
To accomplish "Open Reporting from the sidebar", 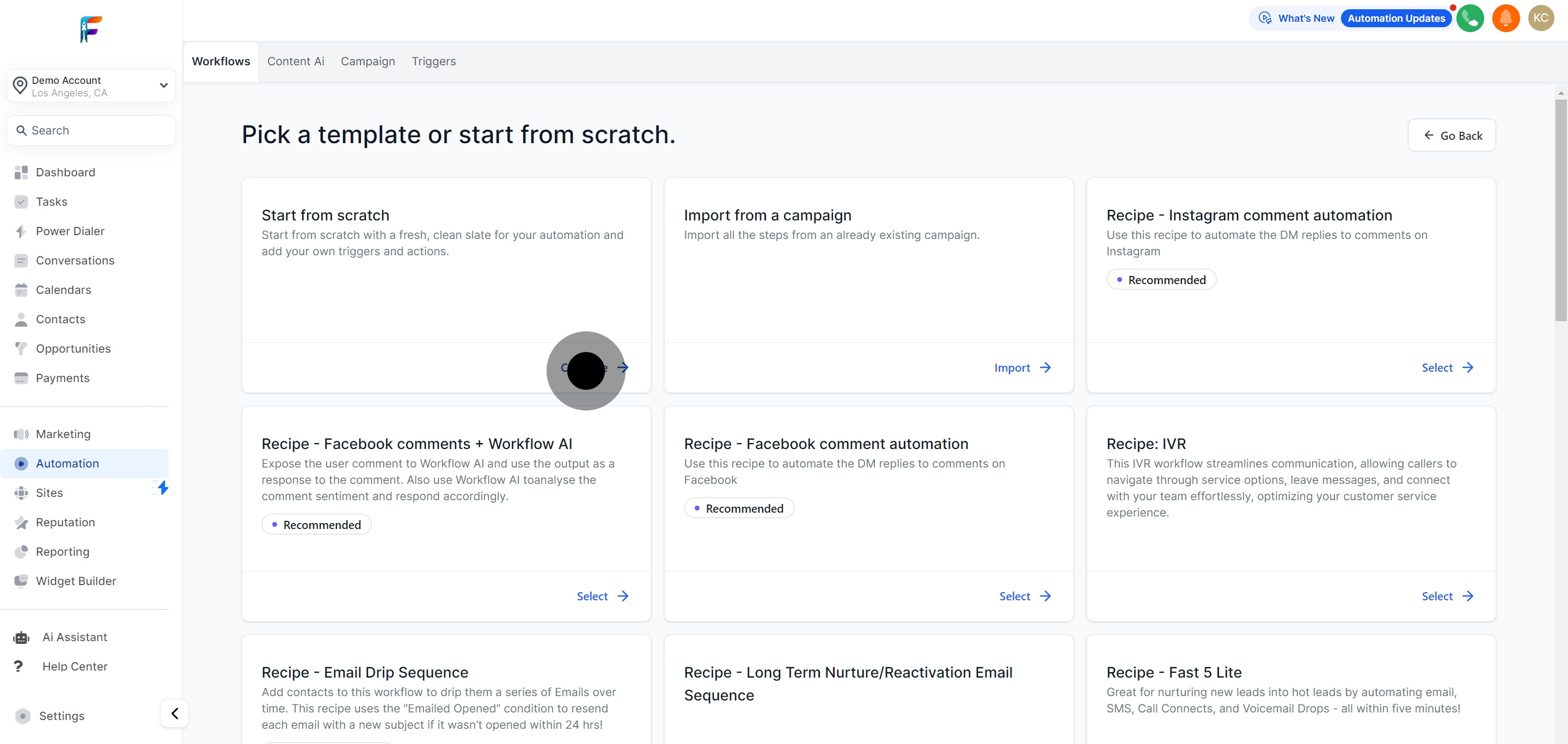I will tap(63, 552).
